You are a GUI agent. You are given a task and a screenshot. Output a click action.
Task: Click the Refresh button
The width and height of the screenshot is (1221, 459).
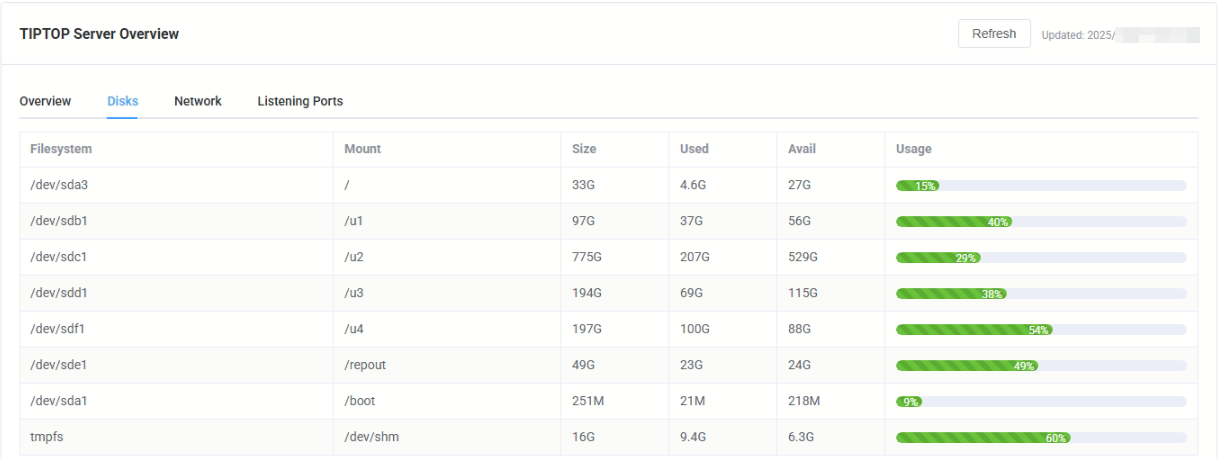coord(994,34)
